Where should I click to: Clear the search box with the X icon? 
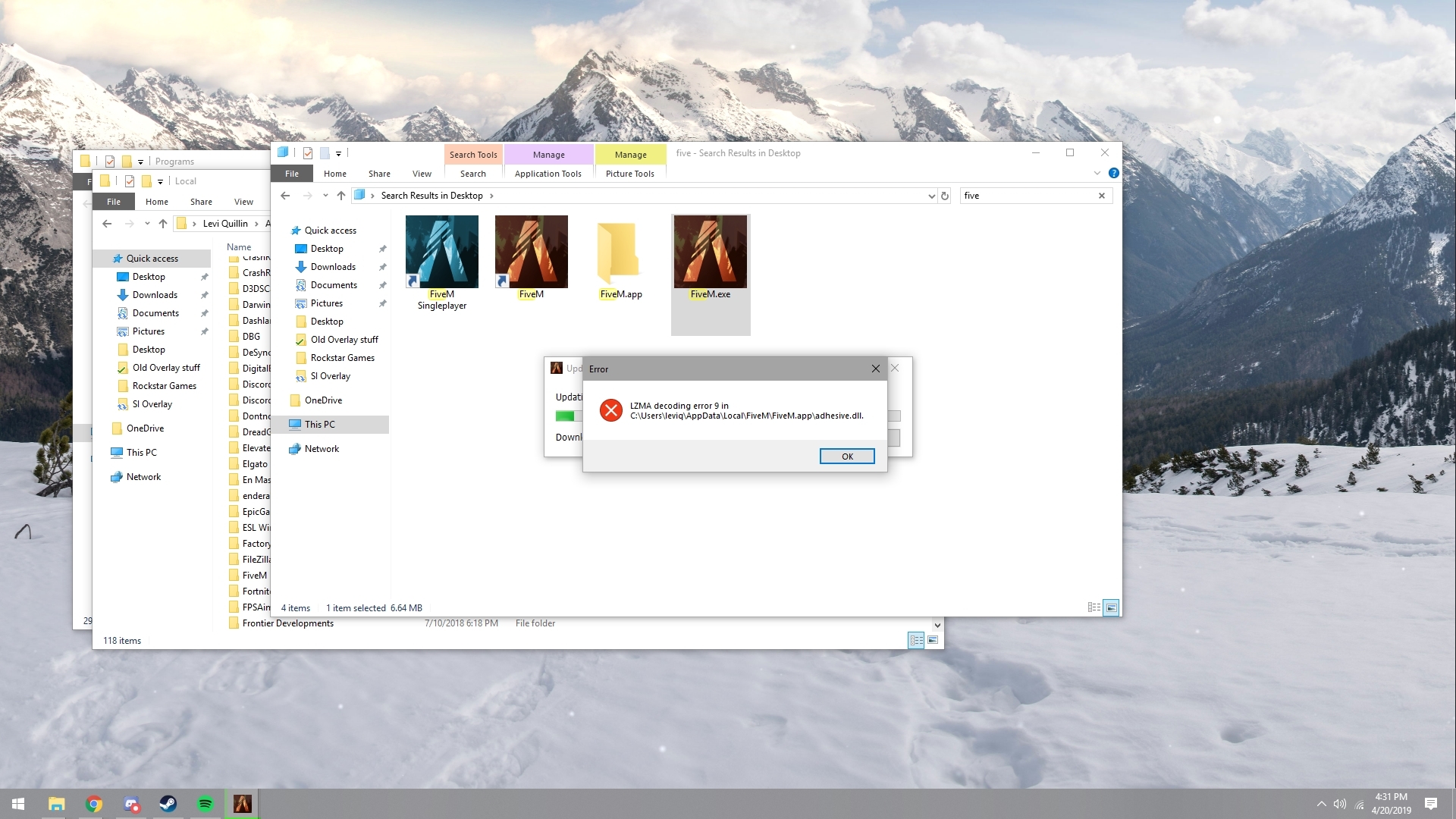pyautogui.click(x=1101, y=196)
